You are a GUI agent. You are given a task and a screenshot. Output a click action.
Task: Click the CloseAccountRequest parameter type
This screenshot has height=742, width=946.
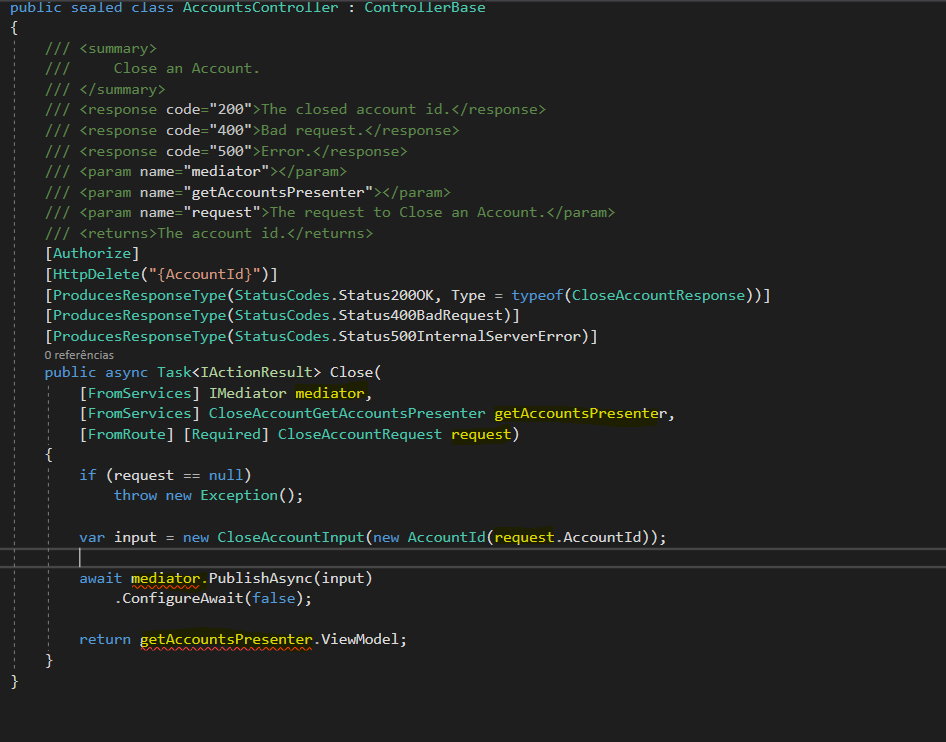[360, 435]
